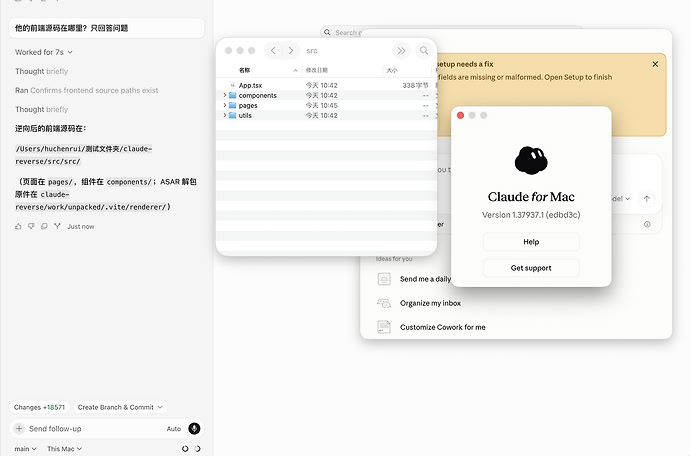Click the inbox icon beside Organize my inbox
This screenshot has width=690, height=456.
pyautogui.click(x=384, y=303)
